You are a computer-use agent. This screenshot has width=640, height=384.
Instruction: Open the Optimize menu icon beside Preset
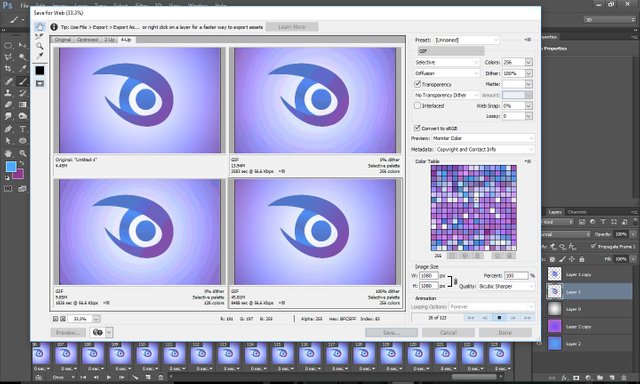527,40
